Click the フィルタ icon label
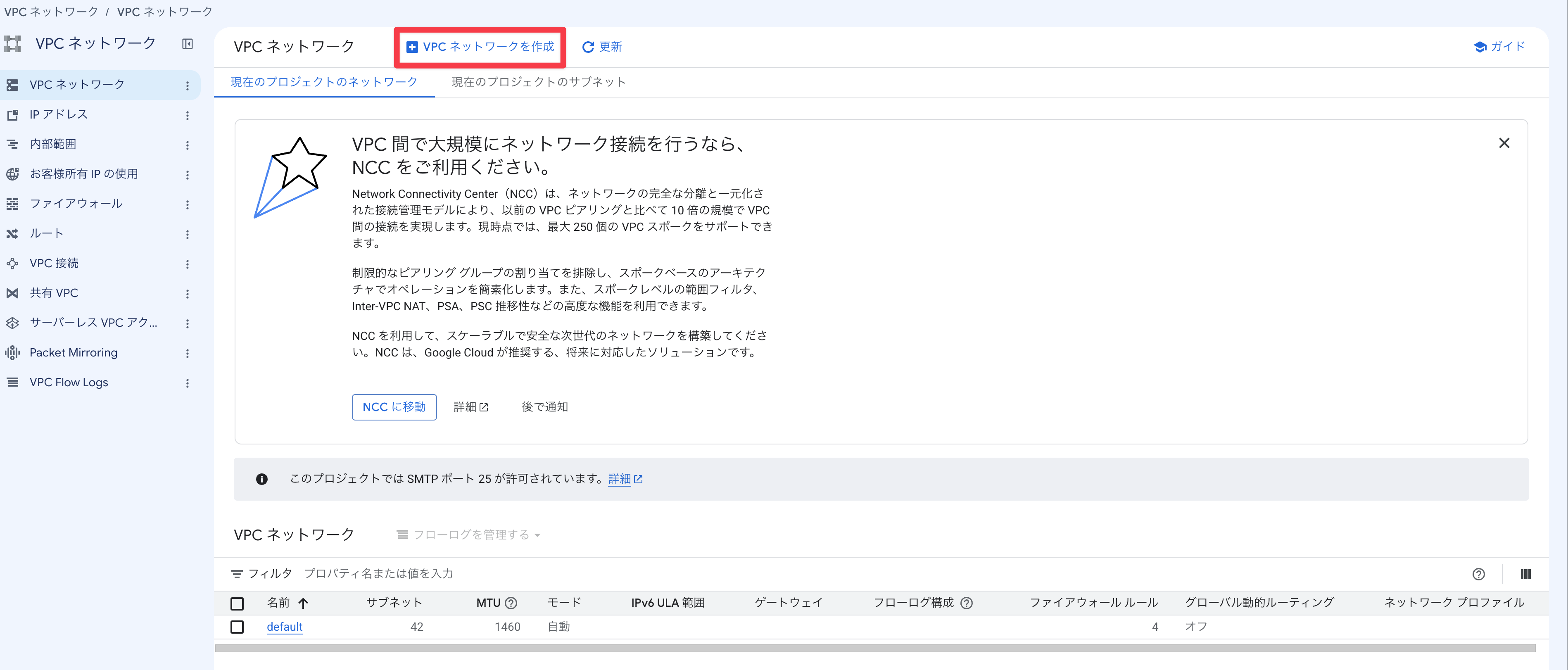 click(x=262, y=574)
